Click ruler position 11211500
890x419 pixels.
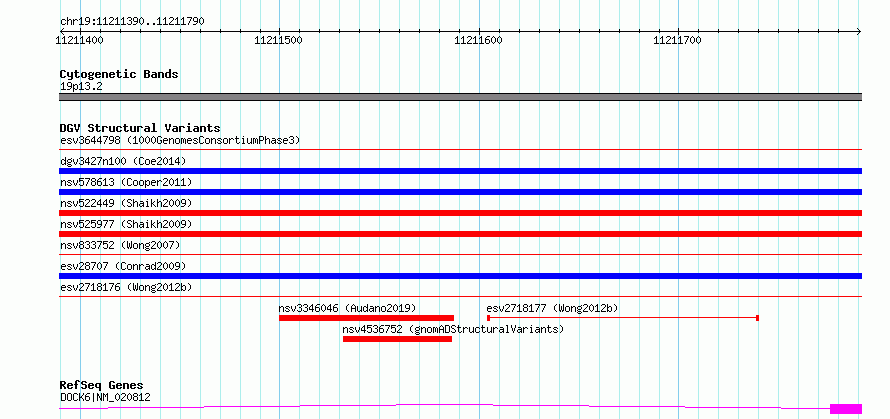point(279,40)
